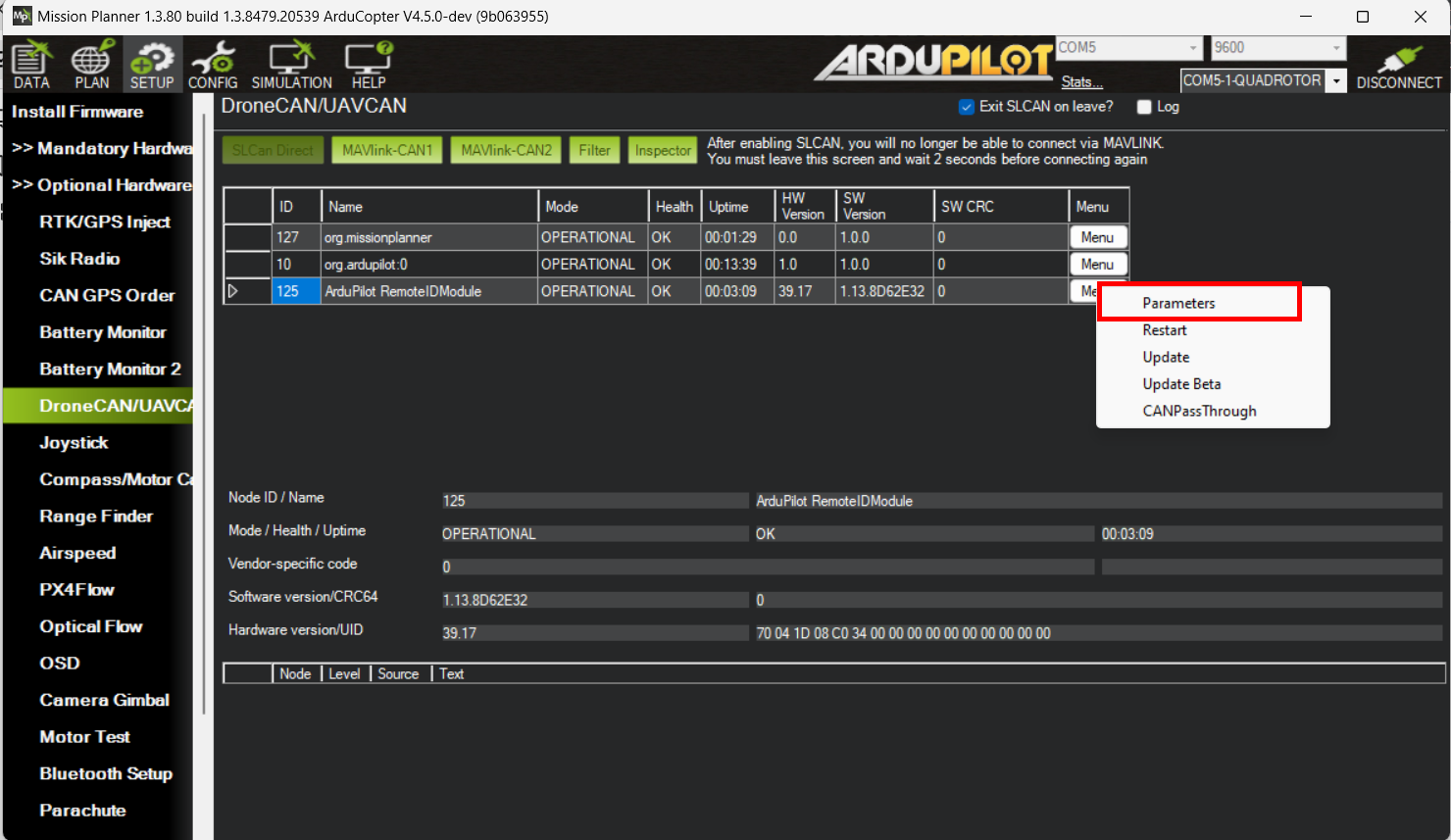Click the Filter button
This screenshot has height=840, width=1451.
coord(594,150)
